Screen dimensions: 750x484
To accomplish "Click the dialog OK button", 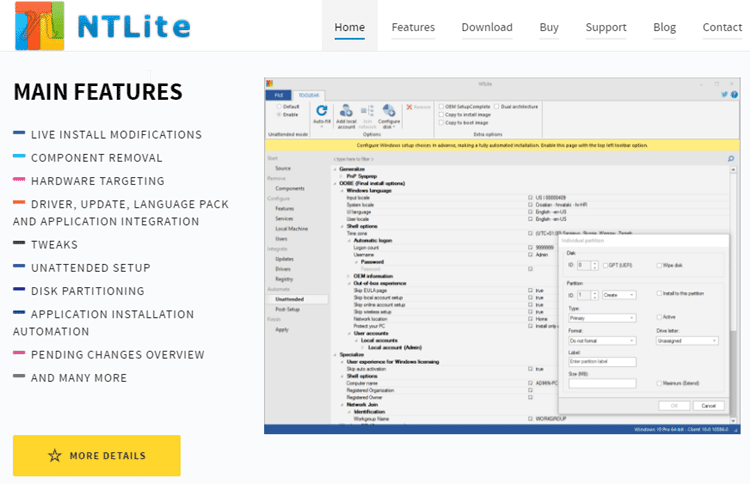I will pos(674,406).
